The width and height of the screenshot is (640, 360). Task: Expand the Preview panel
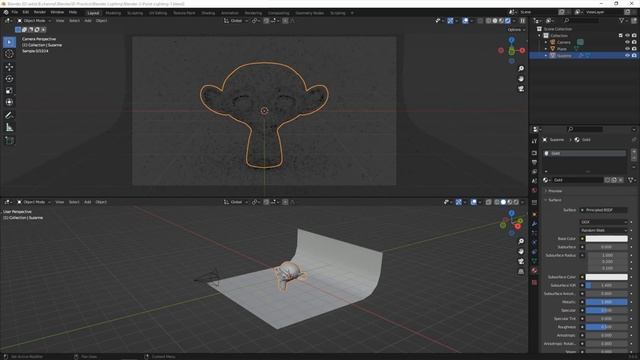click(x=554, y=191)
